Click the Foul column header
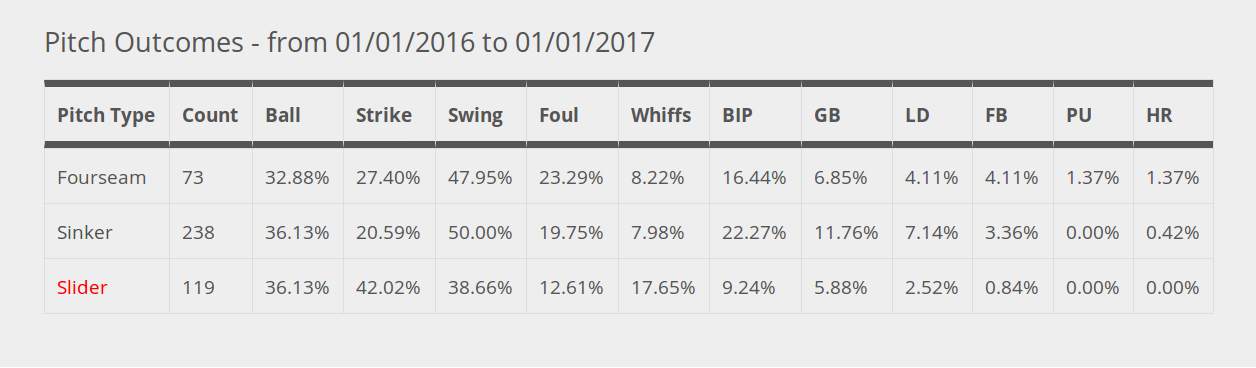1256x368 pixels. (x=559, y=115)
